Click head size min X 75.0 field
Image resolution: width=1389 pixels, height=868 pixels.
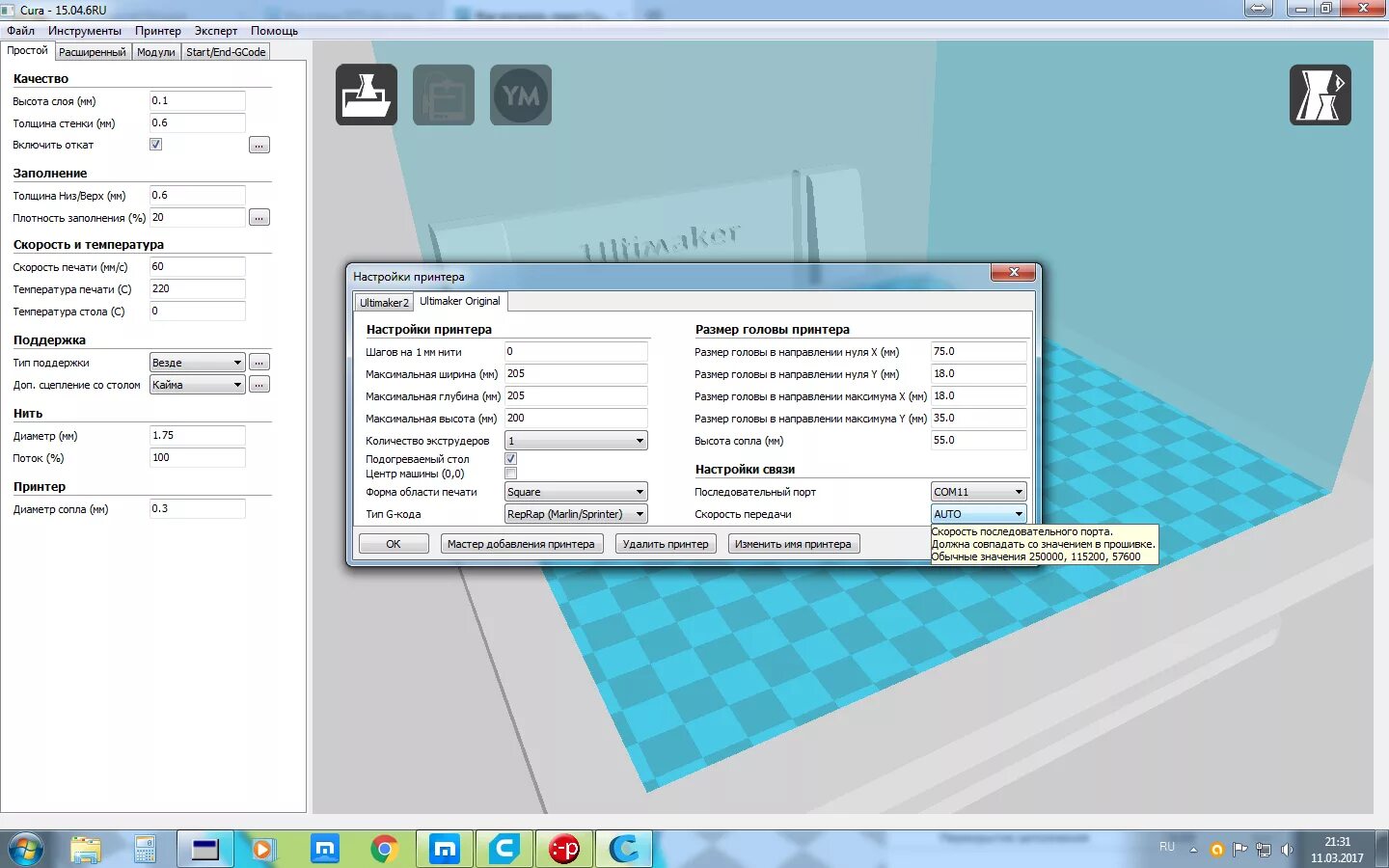[978, 351]
